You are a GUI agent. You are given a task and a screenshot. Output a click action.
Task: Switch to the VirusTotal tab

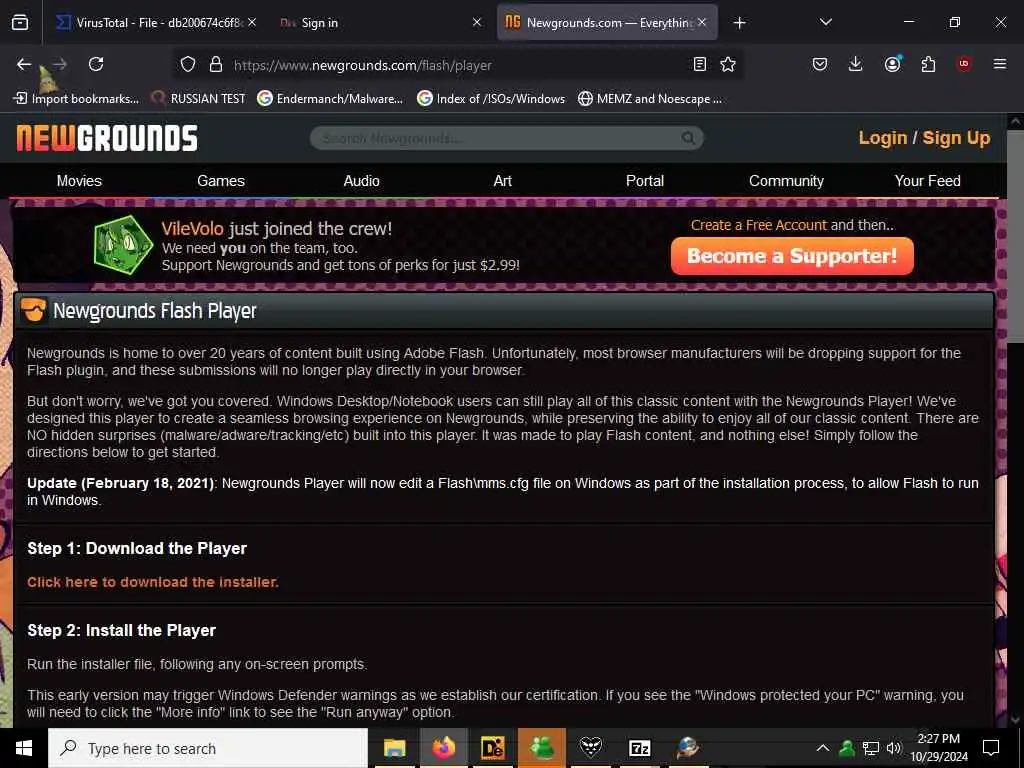pyautogui.click(x=156, y=23)
